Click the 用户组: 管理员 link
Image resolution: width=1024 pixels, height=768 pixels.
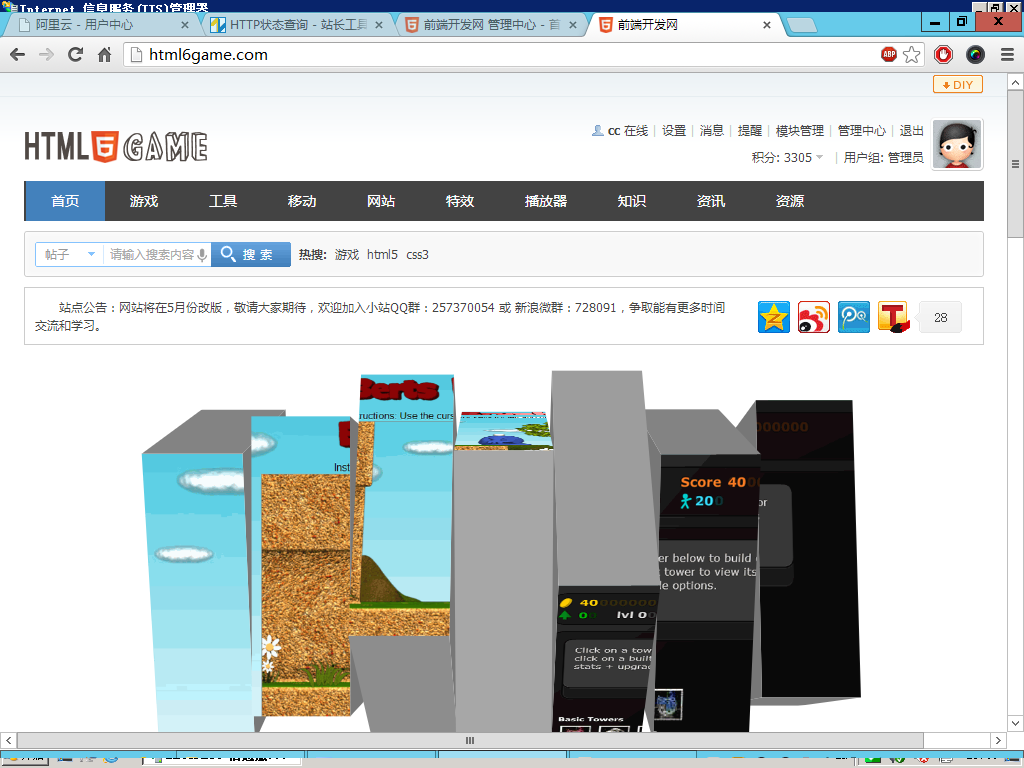(884, 157)
